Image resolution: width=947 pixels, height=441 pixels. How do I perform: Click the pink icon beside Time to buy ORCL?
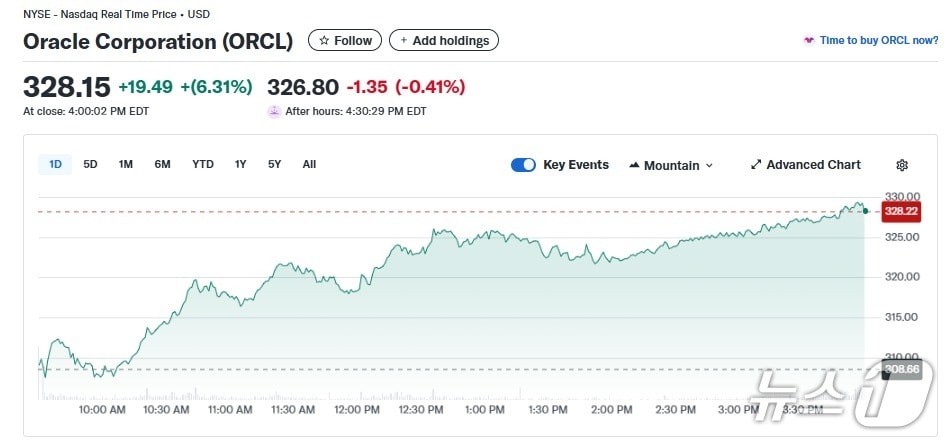[x=808, y=41]
